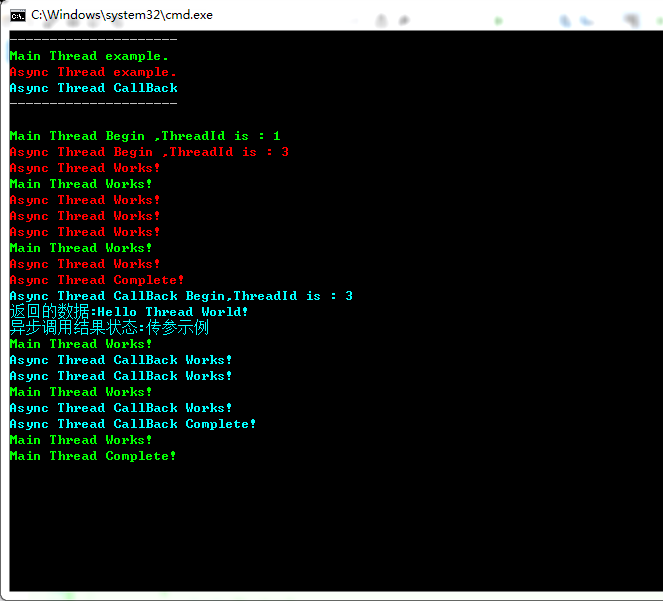Click the "异步调用结果状态:传参示例" line
The width and height of the screenshot is (663, 601).
[109, 327]
